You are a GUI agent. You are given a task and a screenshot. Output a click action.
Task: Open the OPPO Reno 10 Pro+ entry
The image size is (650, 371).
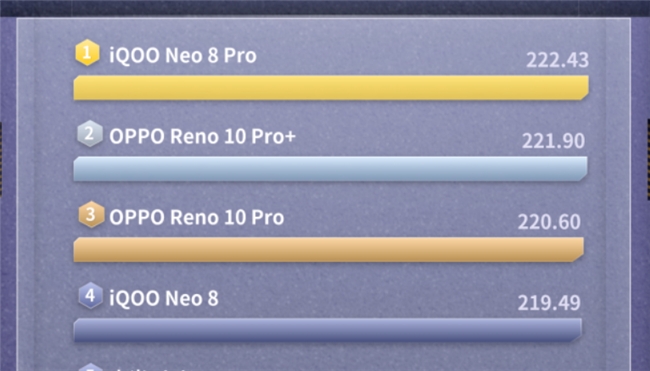coord(202,136)
